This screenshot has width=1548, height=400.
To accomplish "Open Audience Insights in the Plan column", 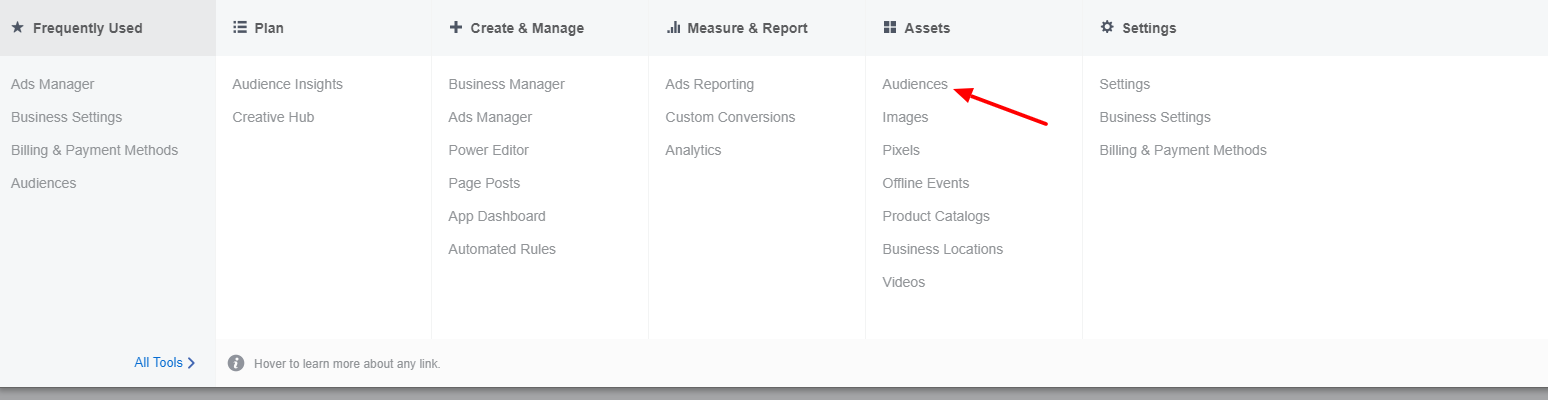I will coord(288,85).
